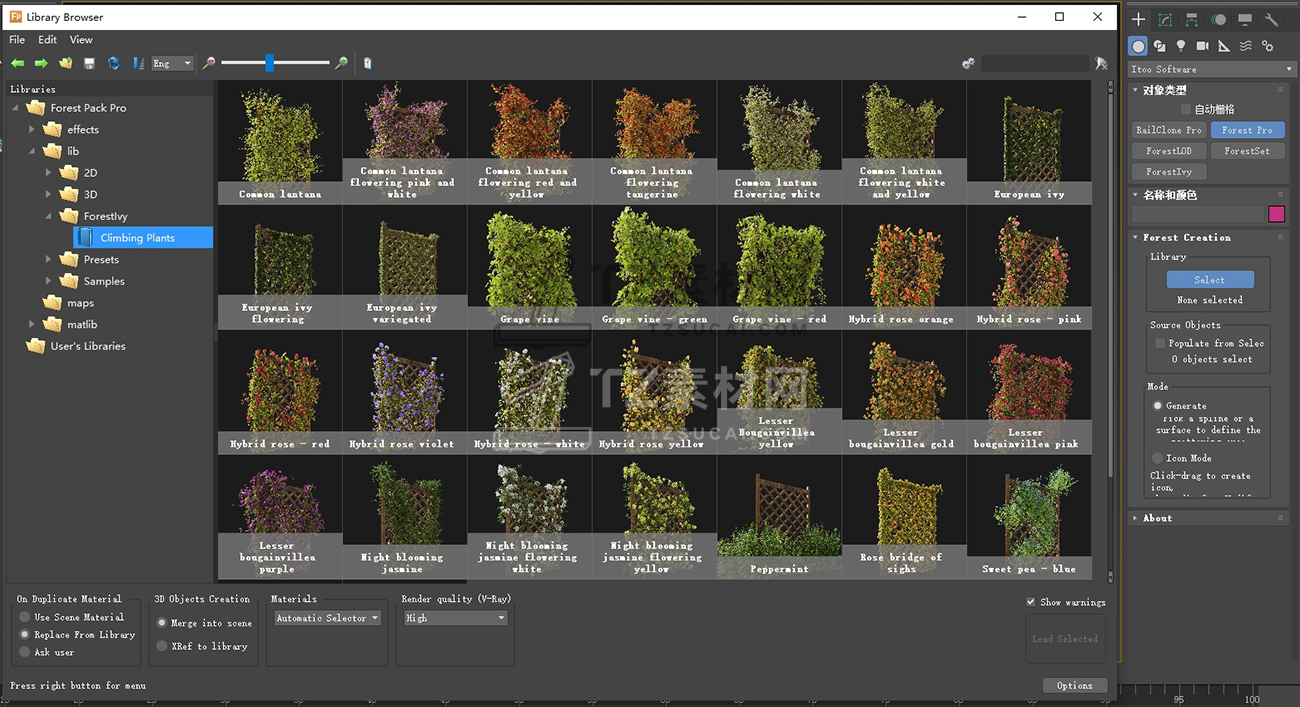Click the thumbnail size slider handle
Viewport: 1300px width, 707px height.
(x=269, y=63)
